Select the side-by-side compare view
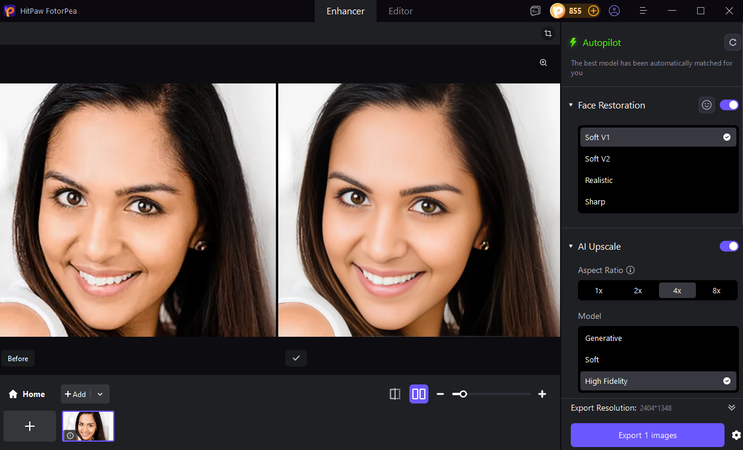Image resolution: width=743 pixels, height=450 pixels. coord(419,394)
